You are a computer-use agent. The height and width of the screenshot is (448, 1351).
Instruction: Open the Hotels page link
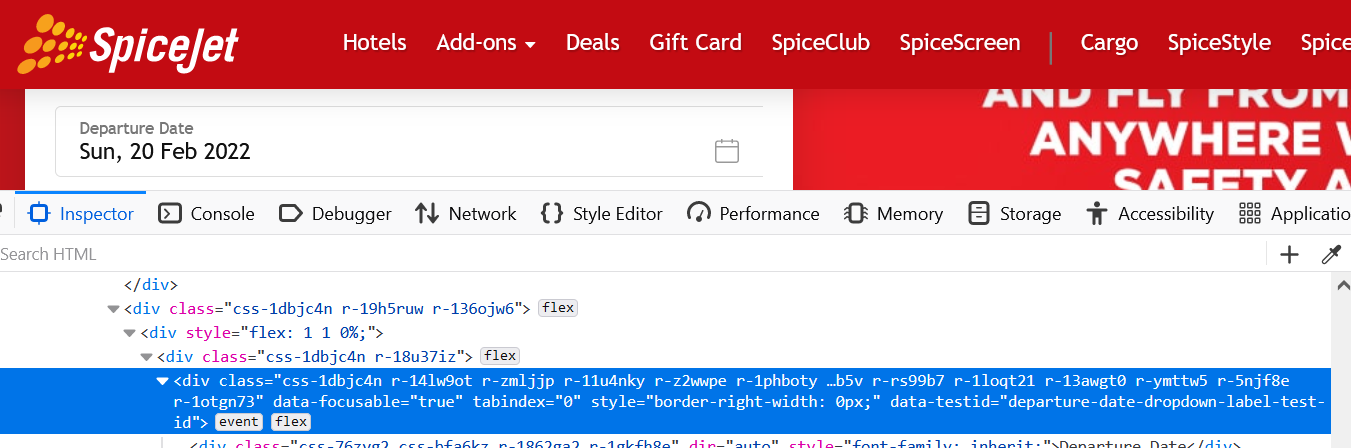374,43
